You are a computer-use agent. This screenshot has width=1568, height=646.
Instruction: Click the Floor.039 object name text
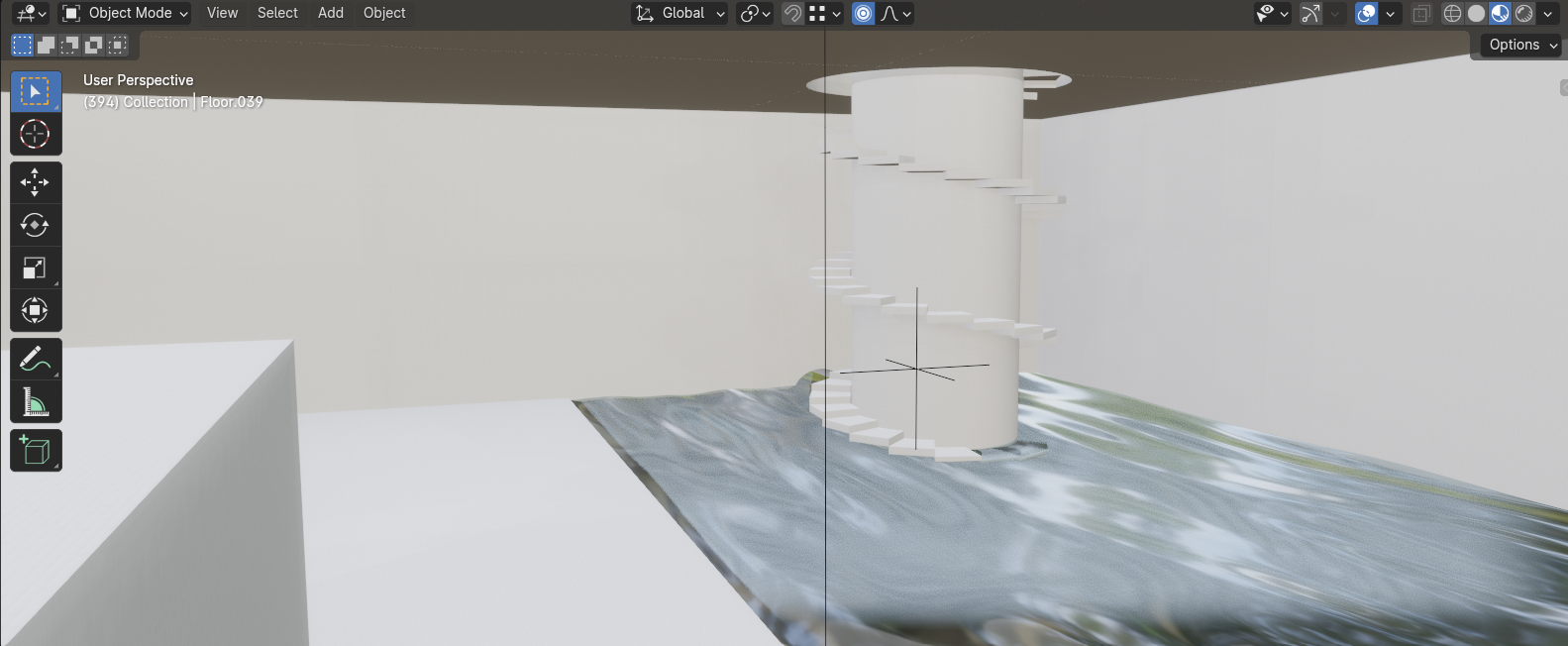(x=232, y=102)
